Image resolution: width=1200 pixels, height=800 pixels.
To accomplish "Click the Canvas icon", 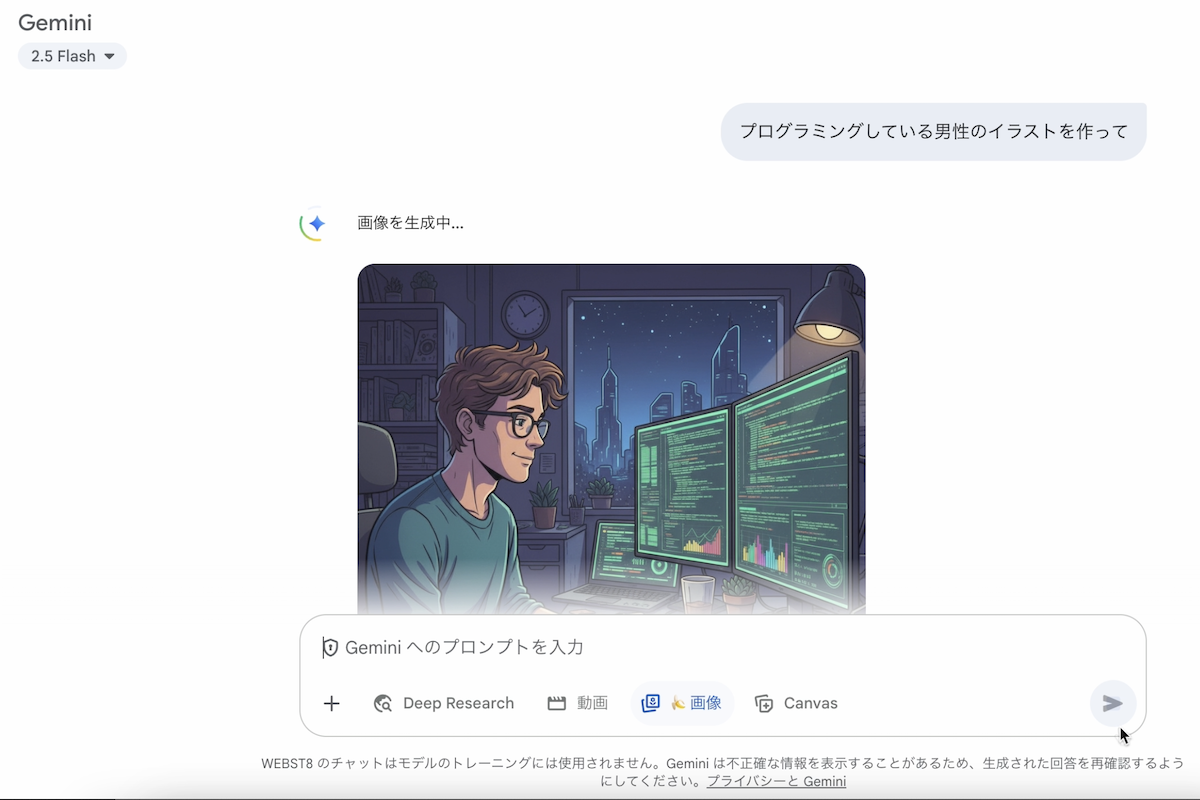I will (764, 703).
